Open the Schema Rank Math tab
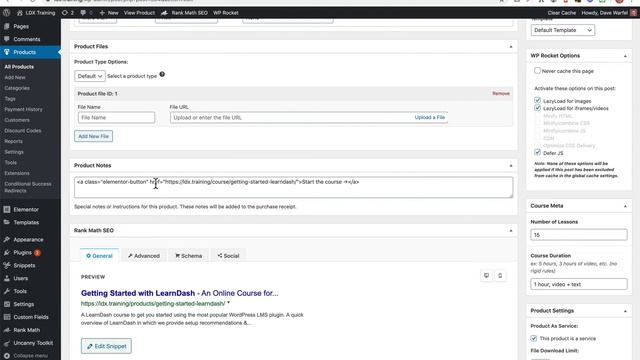640x360 pixels. (189, 256)
